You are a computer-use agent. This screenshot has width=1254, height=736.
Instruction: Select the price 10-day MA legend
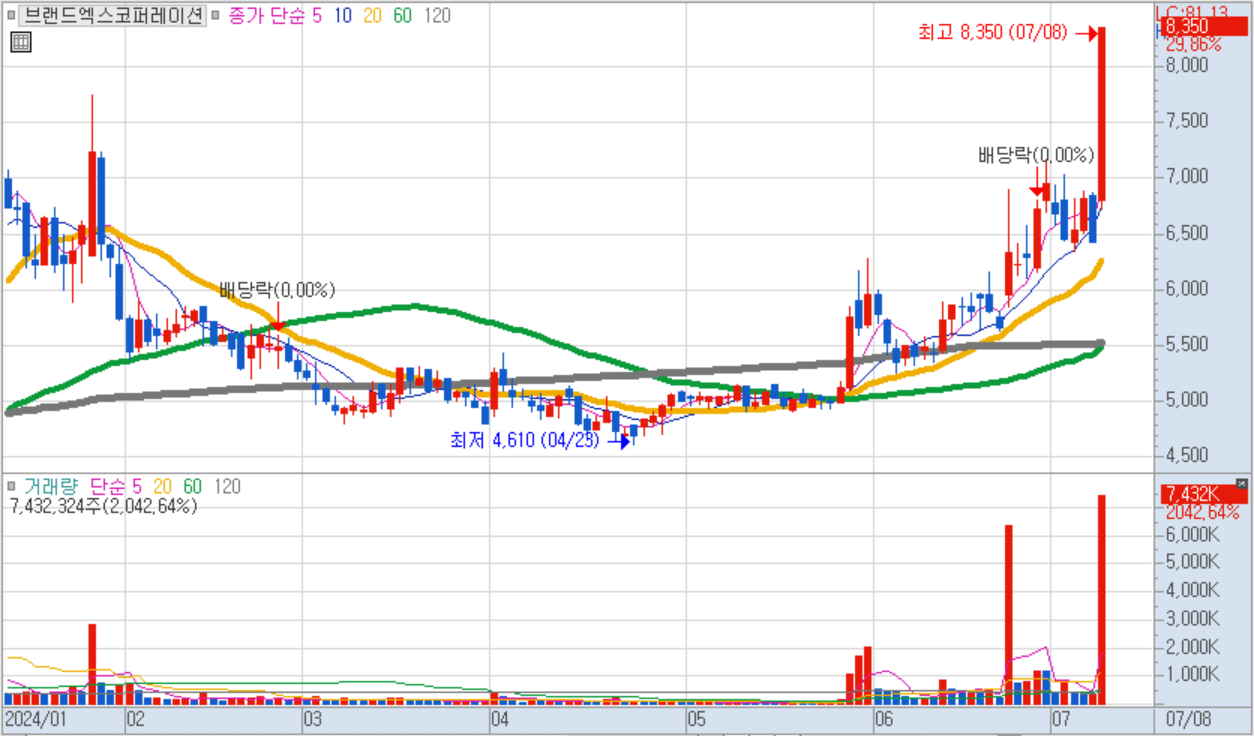point(342,16)
